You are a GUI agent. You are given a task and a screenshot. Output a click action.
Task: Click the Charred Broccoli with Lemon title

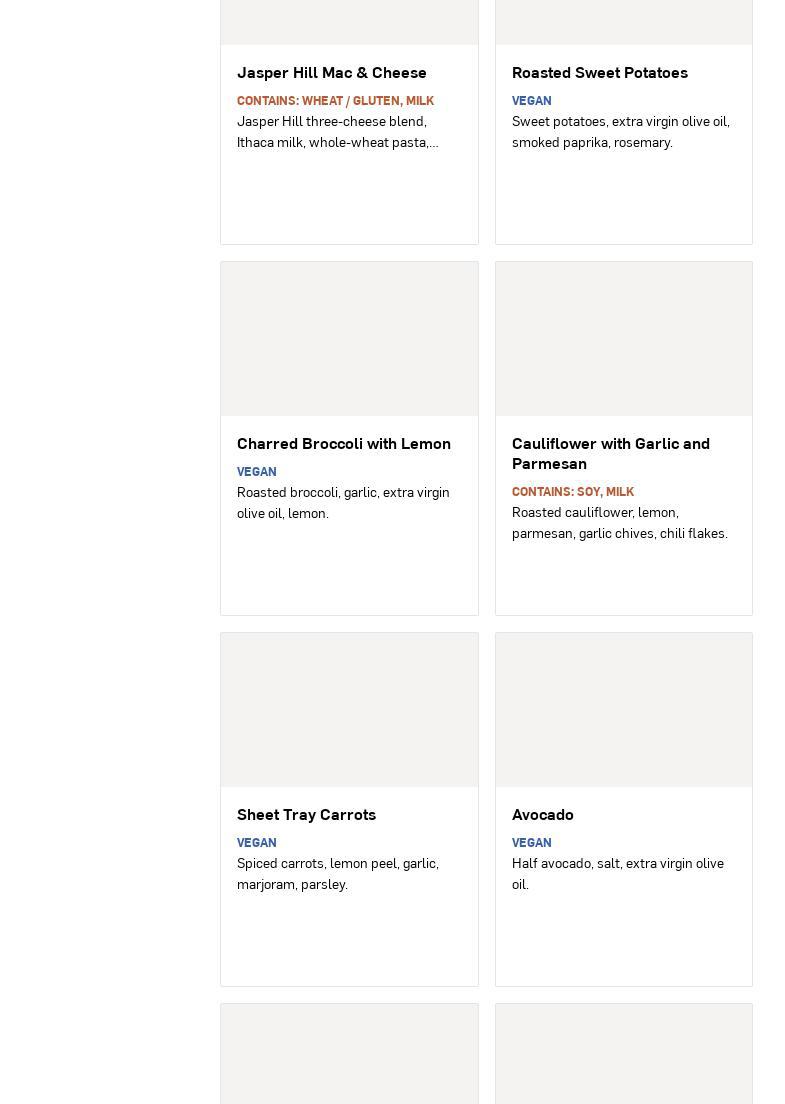tap(343, 444)
